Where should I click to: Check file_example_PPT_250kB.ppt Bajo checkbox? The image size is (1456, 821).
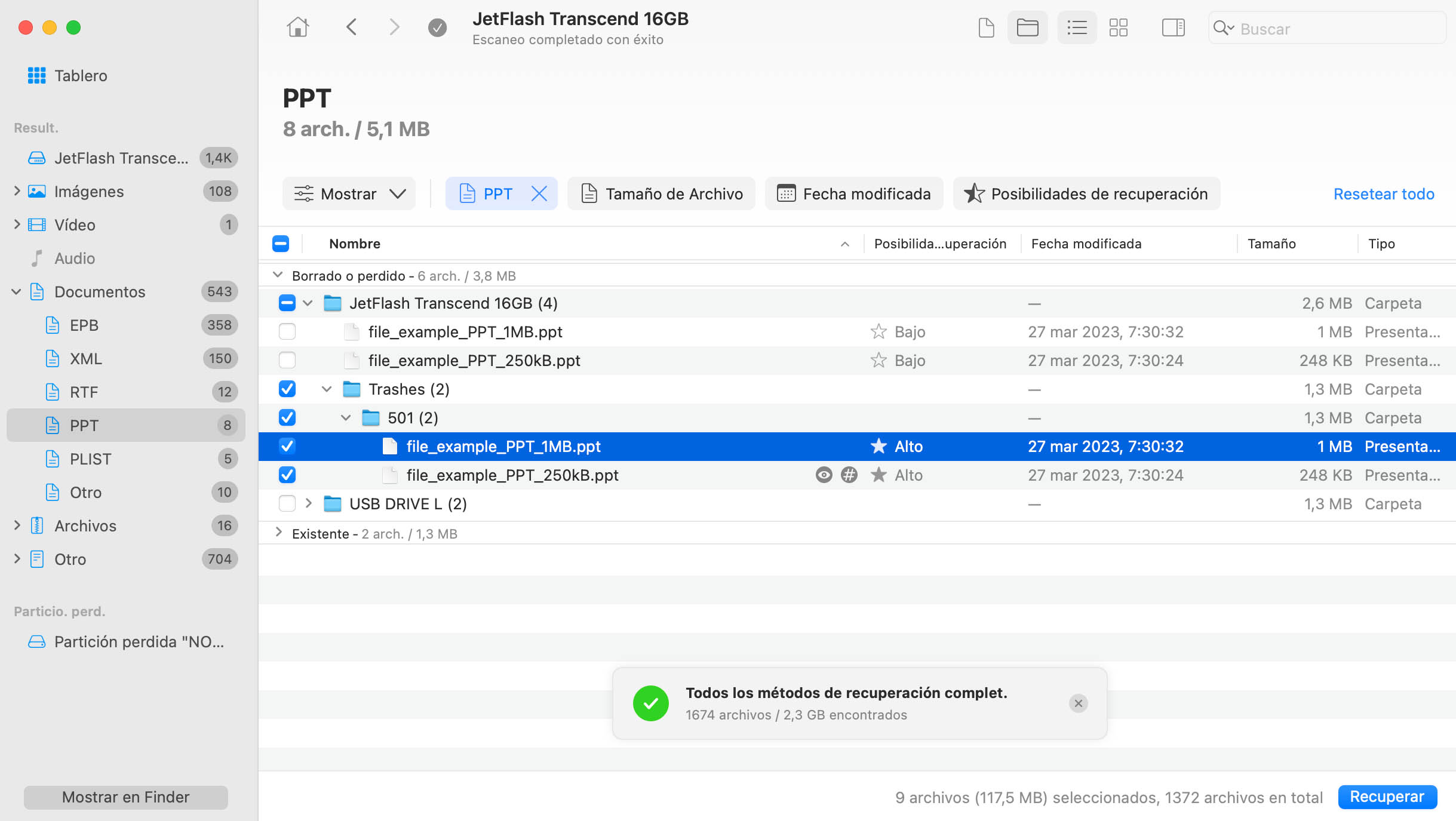pos(287,361)
